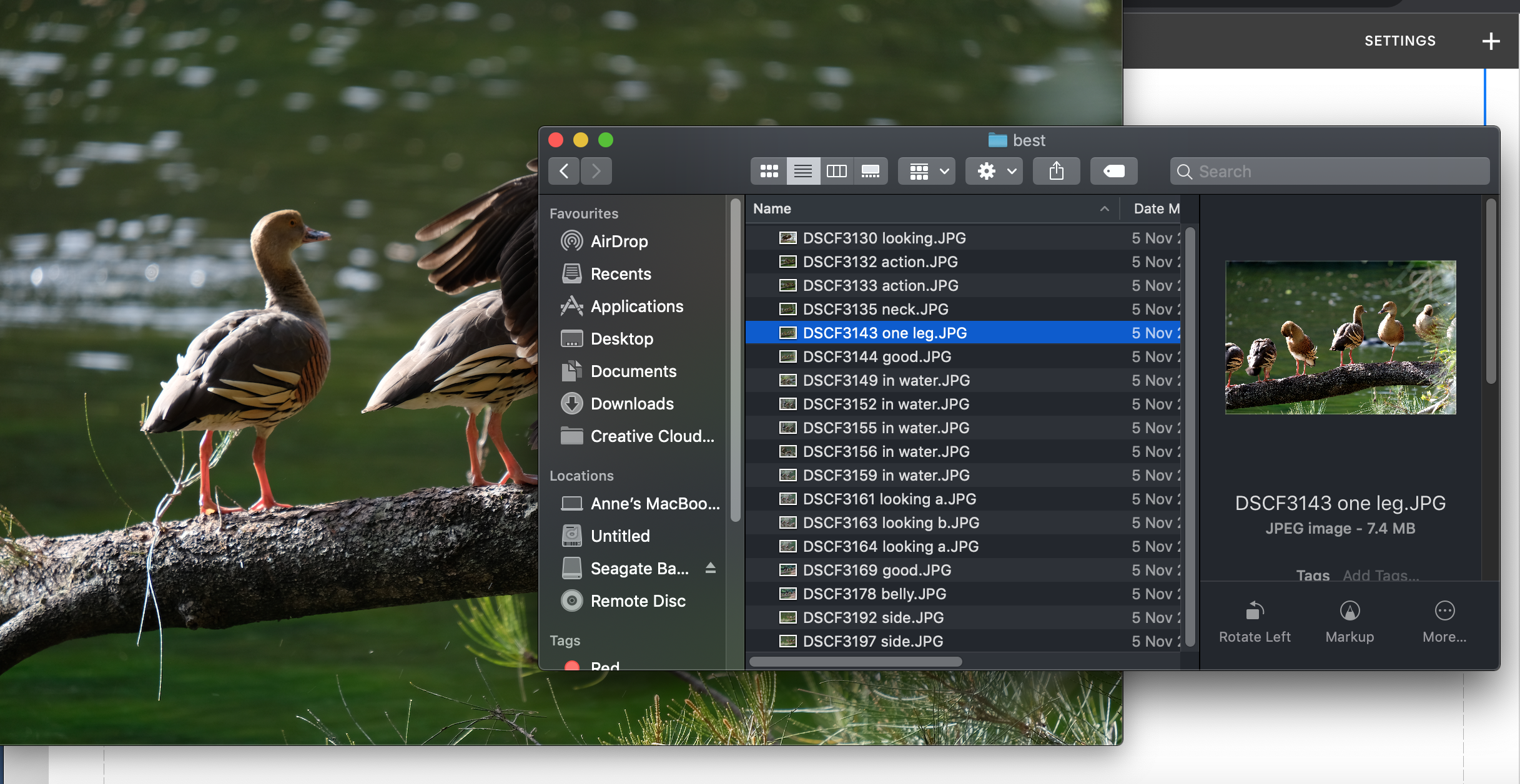Viewport: 1520px width, 784px height.
Task: Click the Edit Tags toolbar button
Action: pos(1113,171)
